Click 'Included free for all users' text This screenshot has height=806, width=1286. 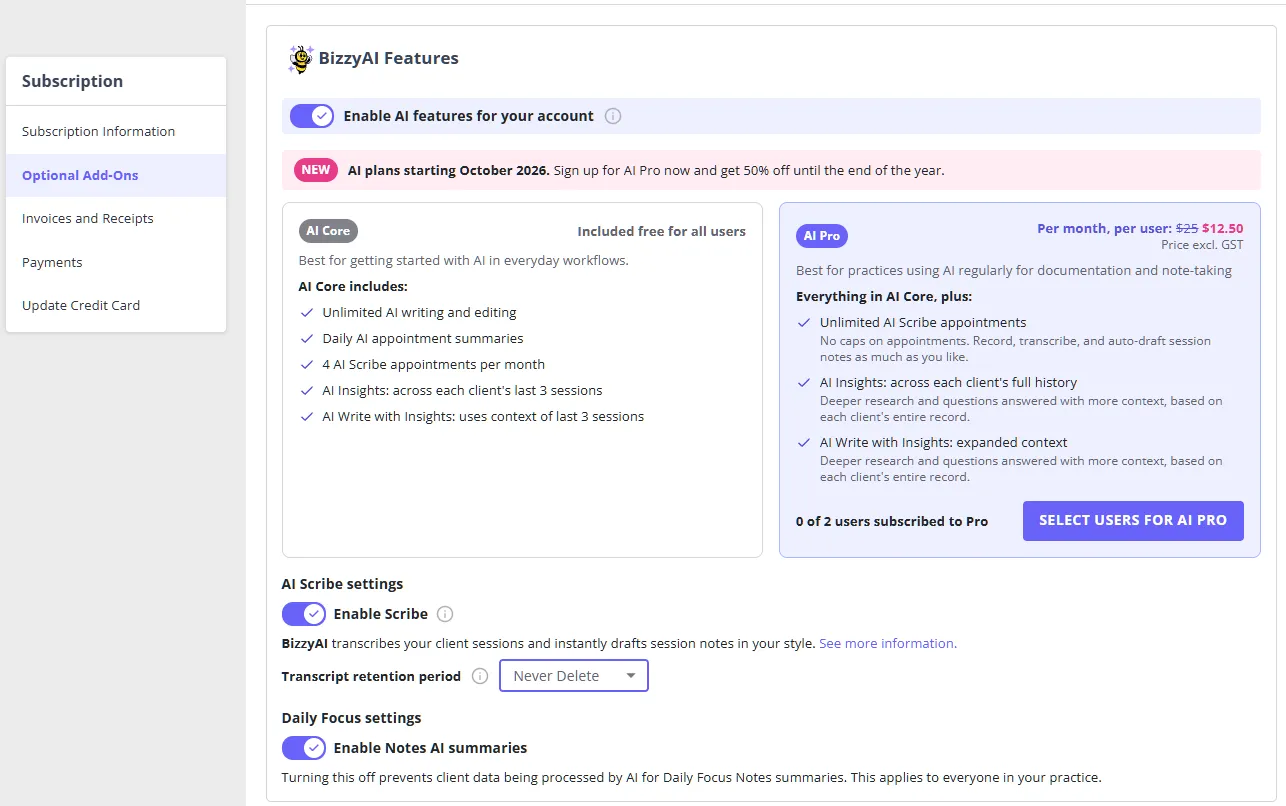coord(661,231)
